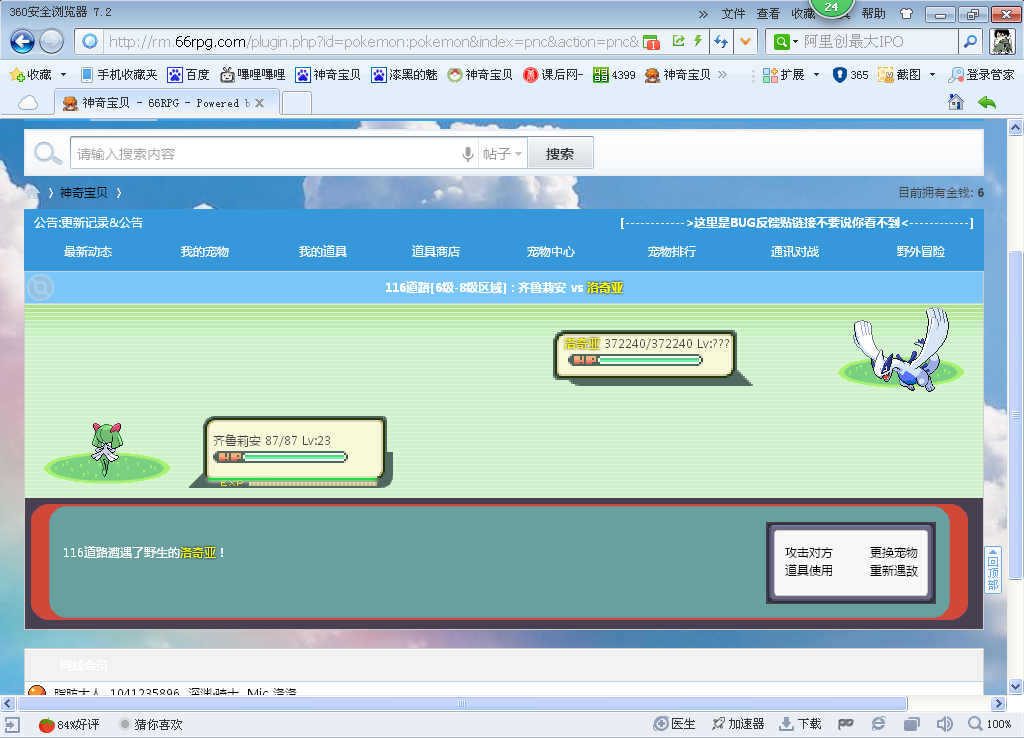
Task: Open the 哔哩哔哩 bookmark
Action: (253, 75)
